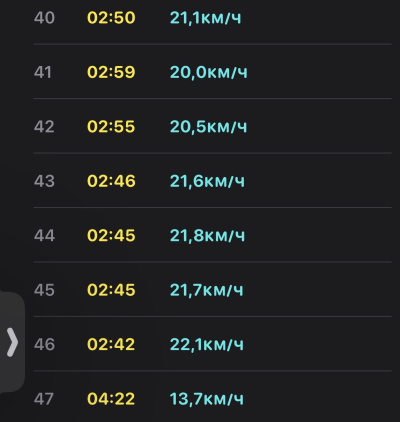
Task: Select lap 41 number
Action: pos(43,72)
